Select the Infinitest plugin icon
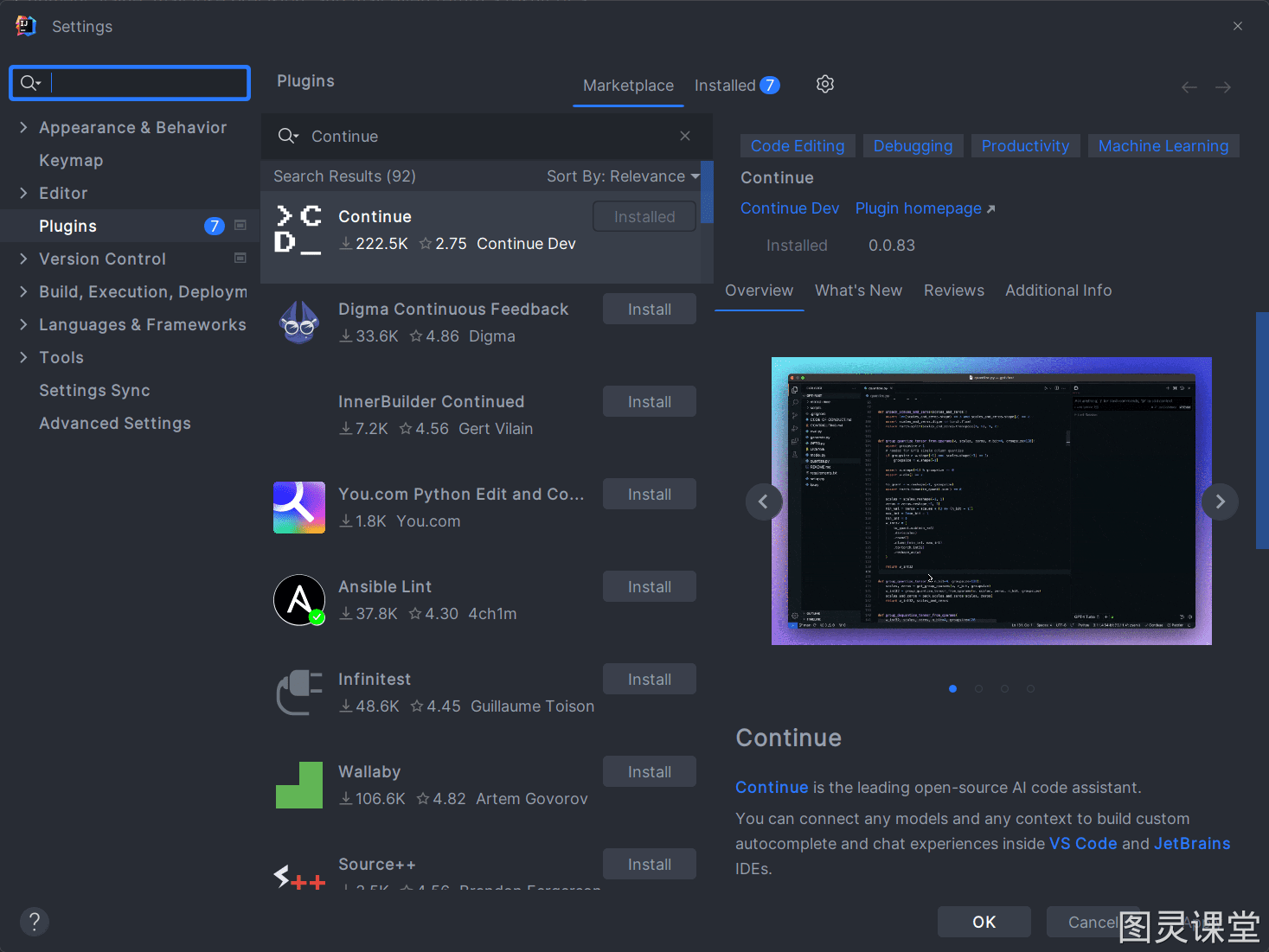The height and width of the screenshot is (952, 1269). (299, 693)
